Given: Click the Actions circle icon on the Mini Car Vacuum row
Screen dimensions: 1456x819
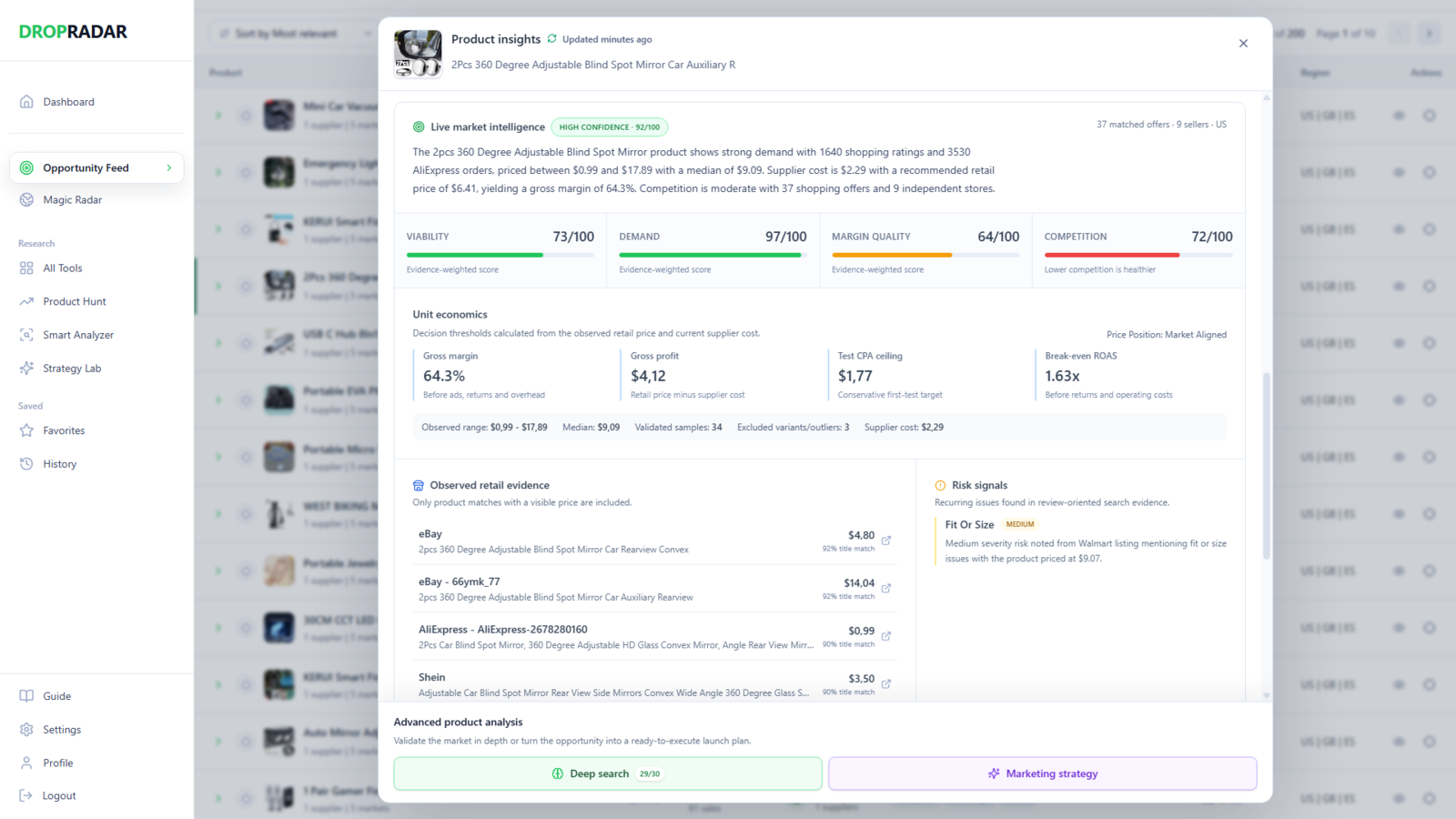Looking at the screenshot, I should click(x=1430, y=116).
